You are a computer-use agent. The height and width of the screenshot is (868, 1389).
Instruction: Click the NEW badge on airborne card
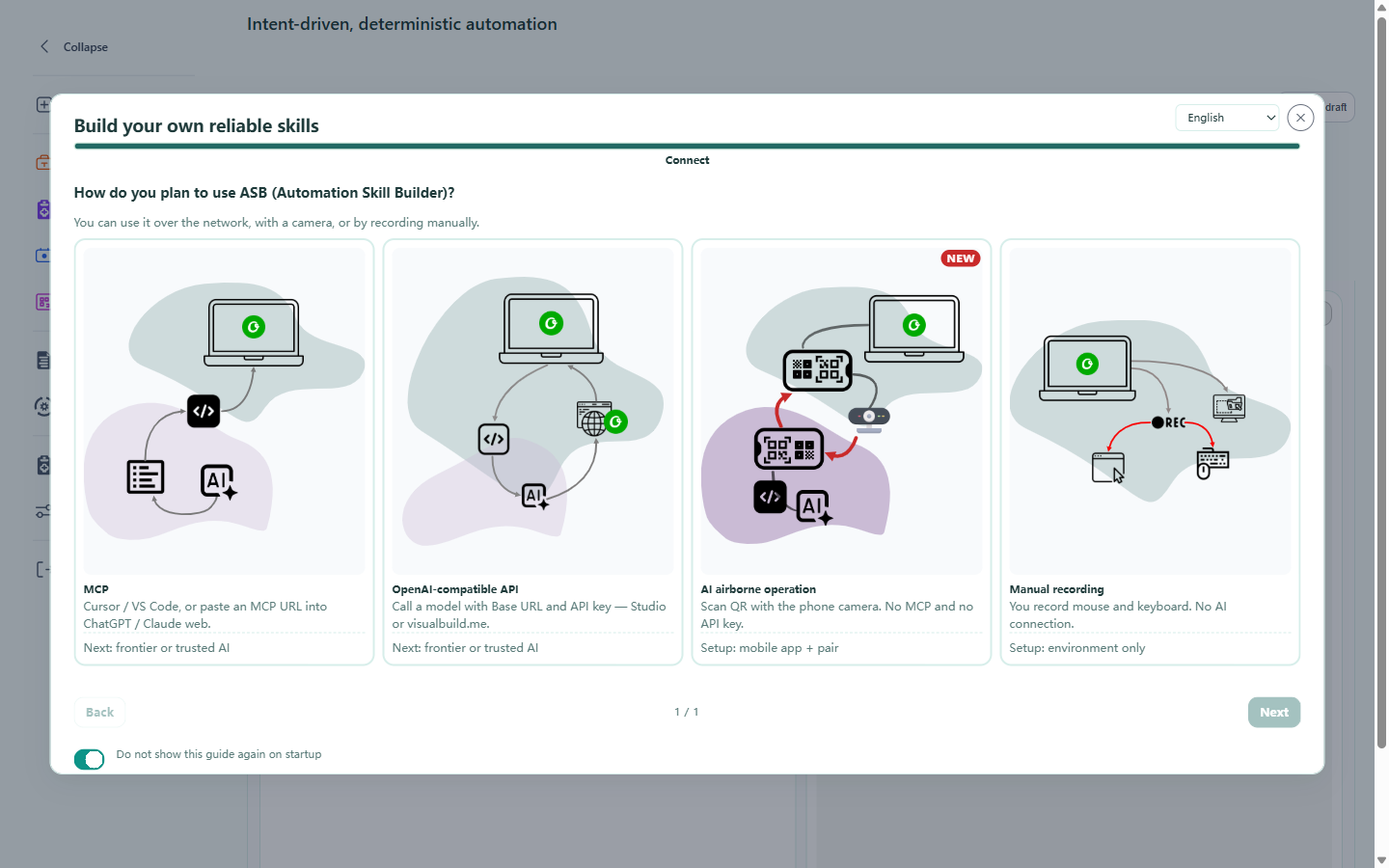coord(961,258)
